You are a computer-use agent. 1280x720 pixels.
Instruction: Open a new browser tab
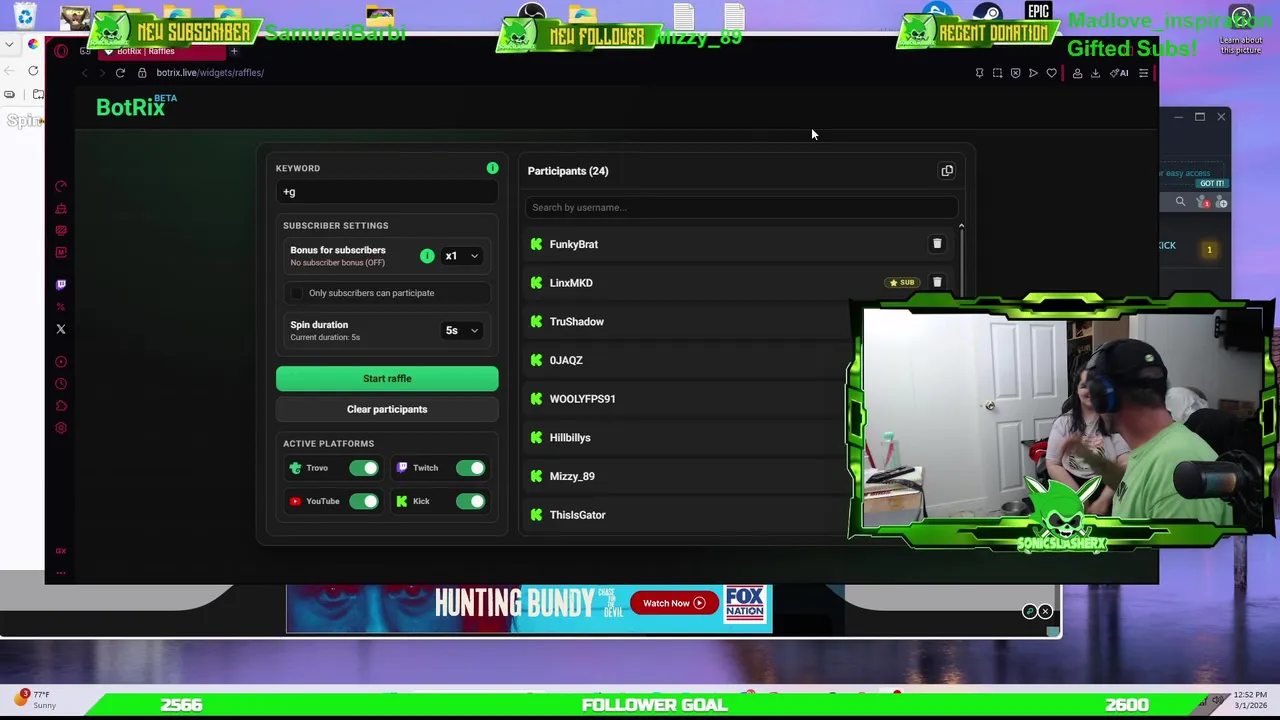(x=234, y=51)
